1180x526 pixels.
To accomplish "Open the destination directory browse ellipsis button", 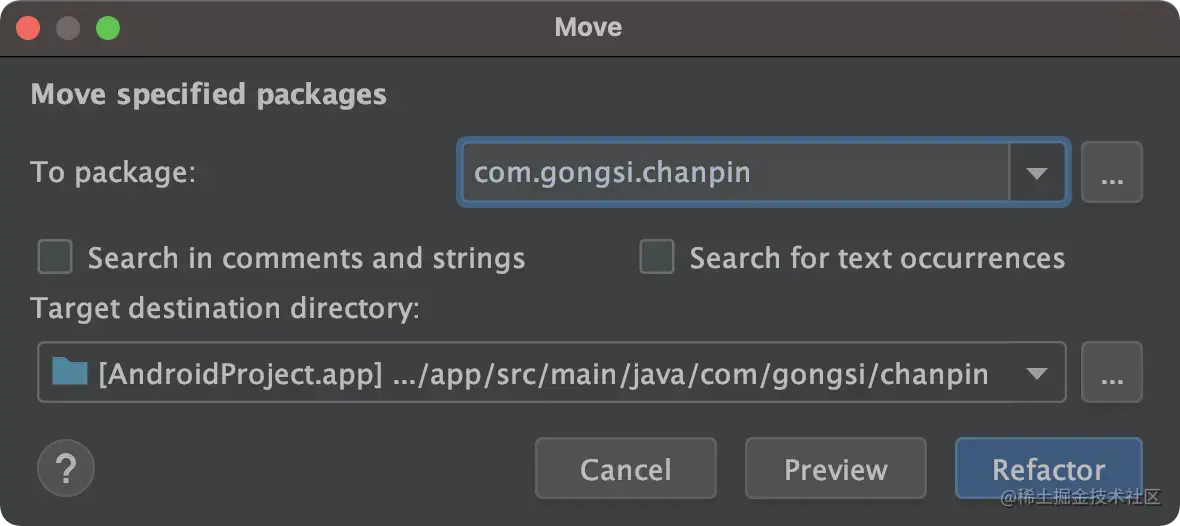I will [x=1111, y=373].
